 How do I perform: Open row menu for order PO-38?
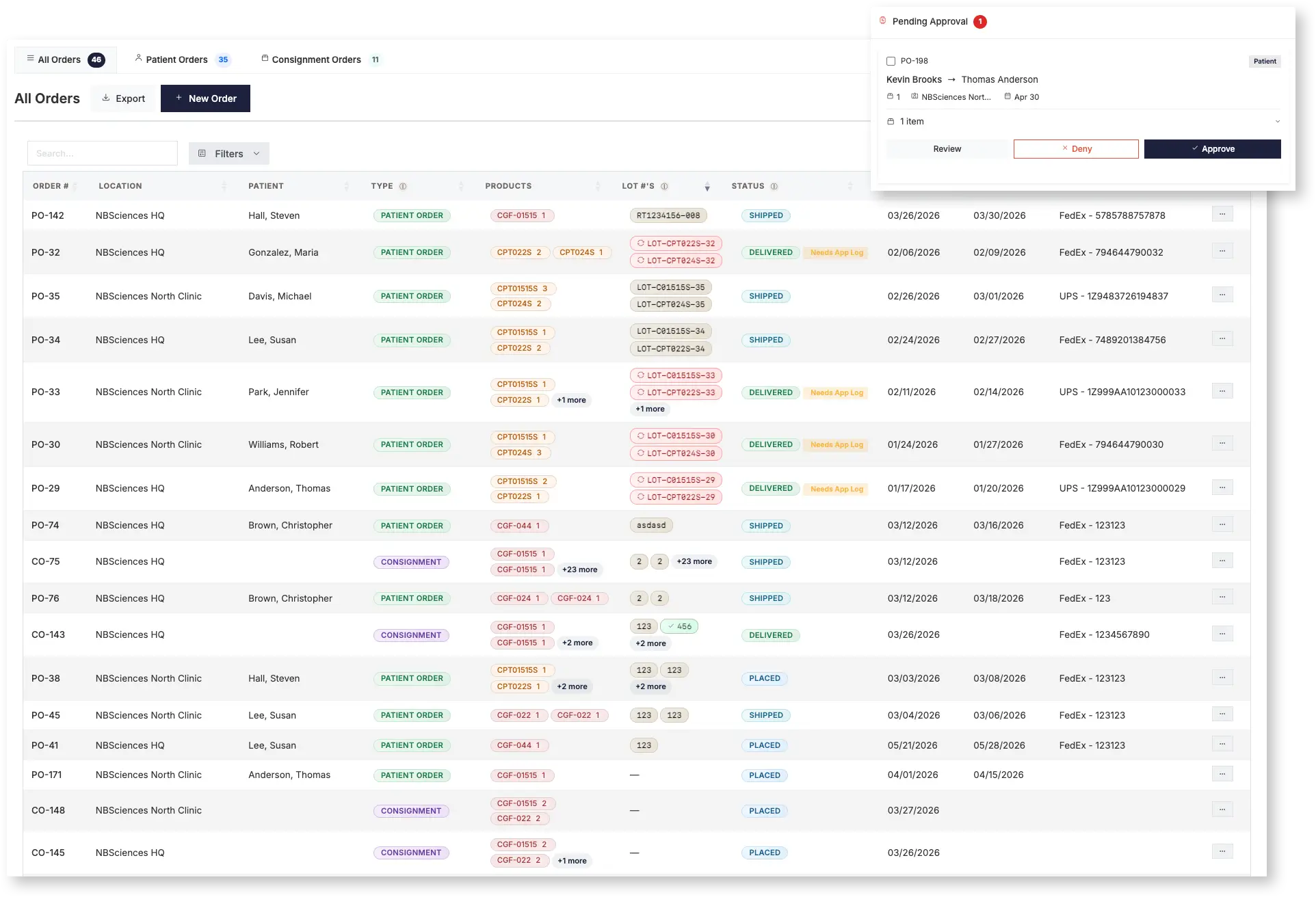click(1222, 678)
